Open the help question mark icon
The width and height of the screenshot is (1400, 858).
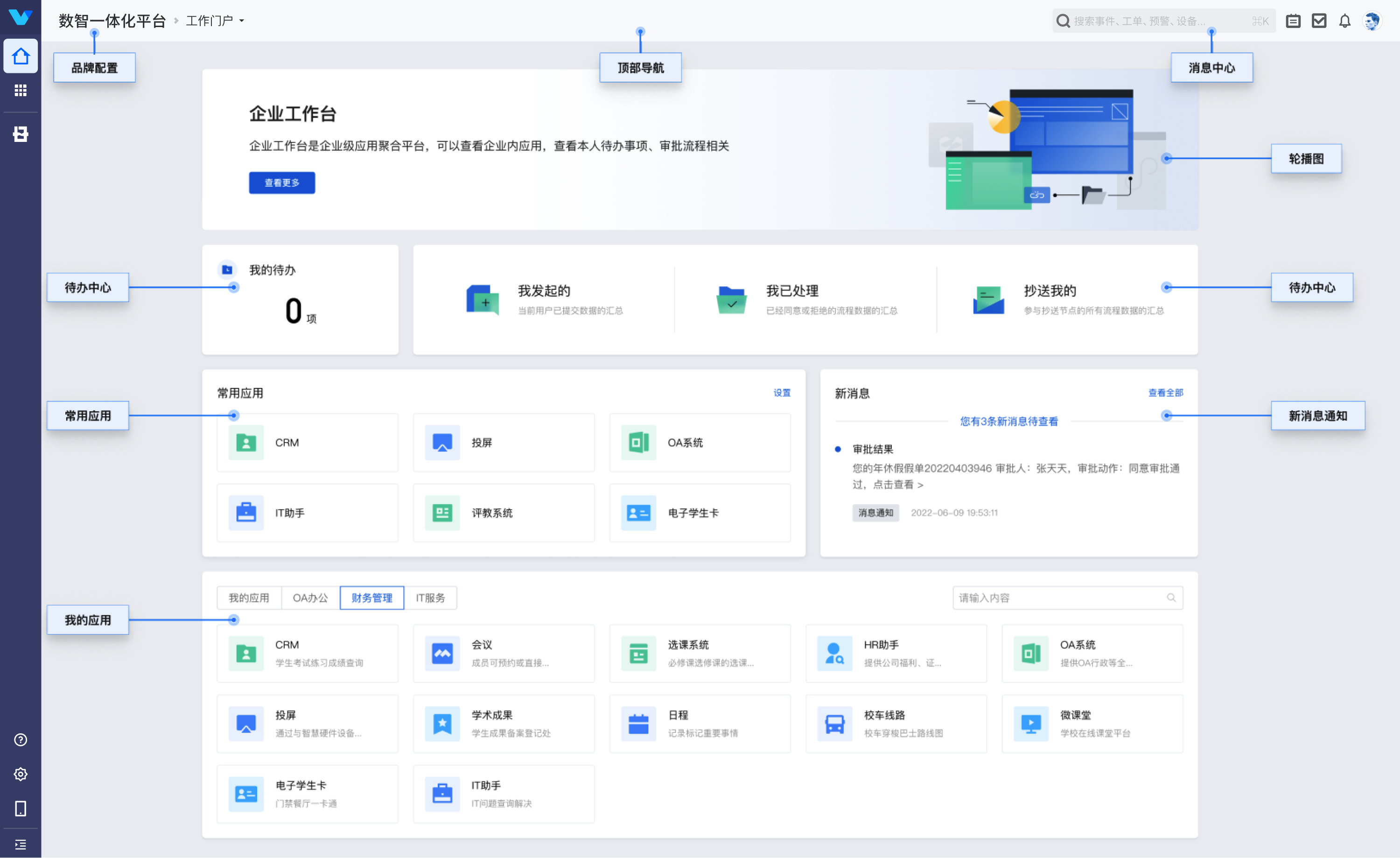21,740
